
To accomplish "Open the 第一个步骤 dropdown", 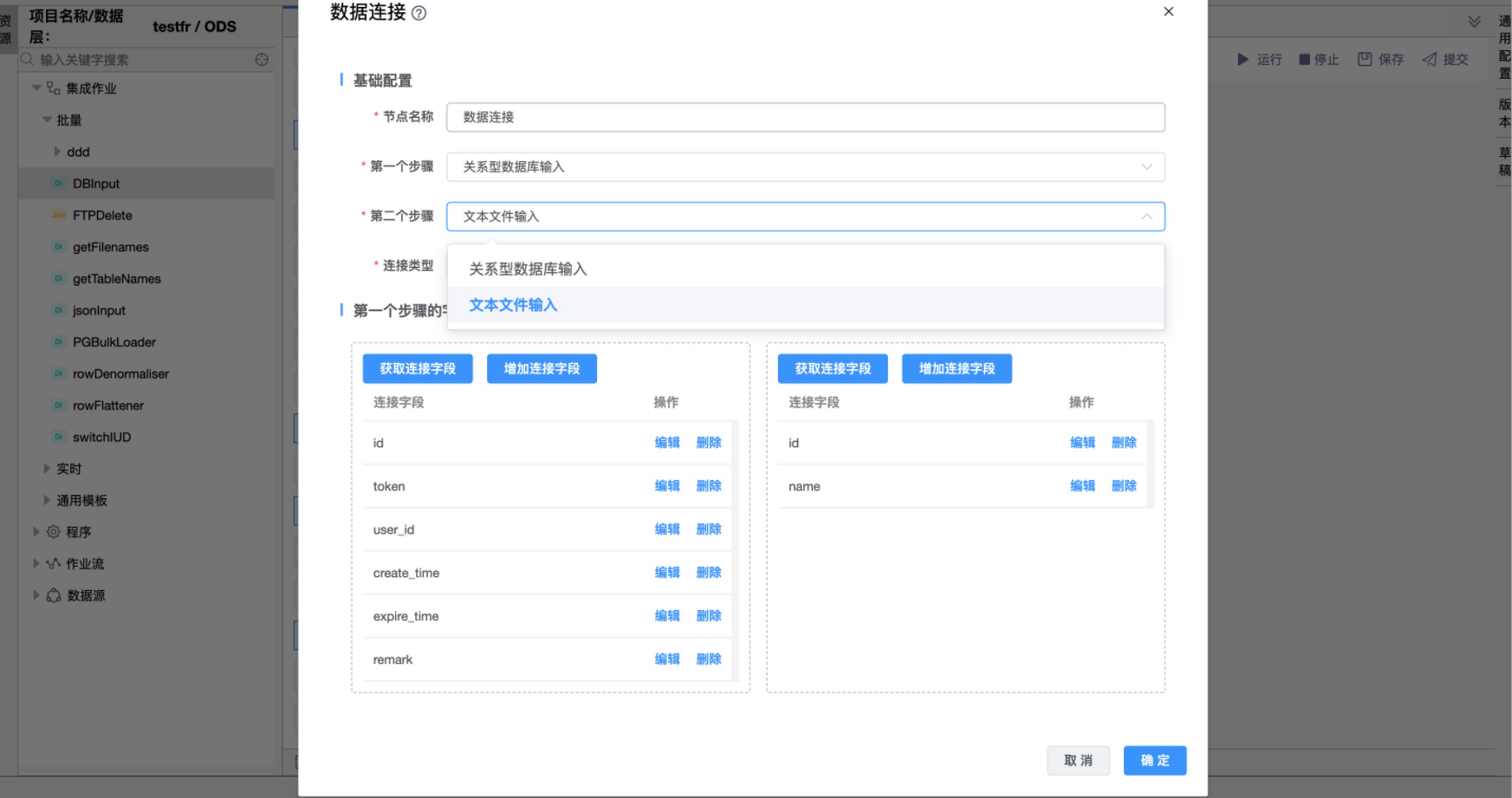I will point(1146,167).
